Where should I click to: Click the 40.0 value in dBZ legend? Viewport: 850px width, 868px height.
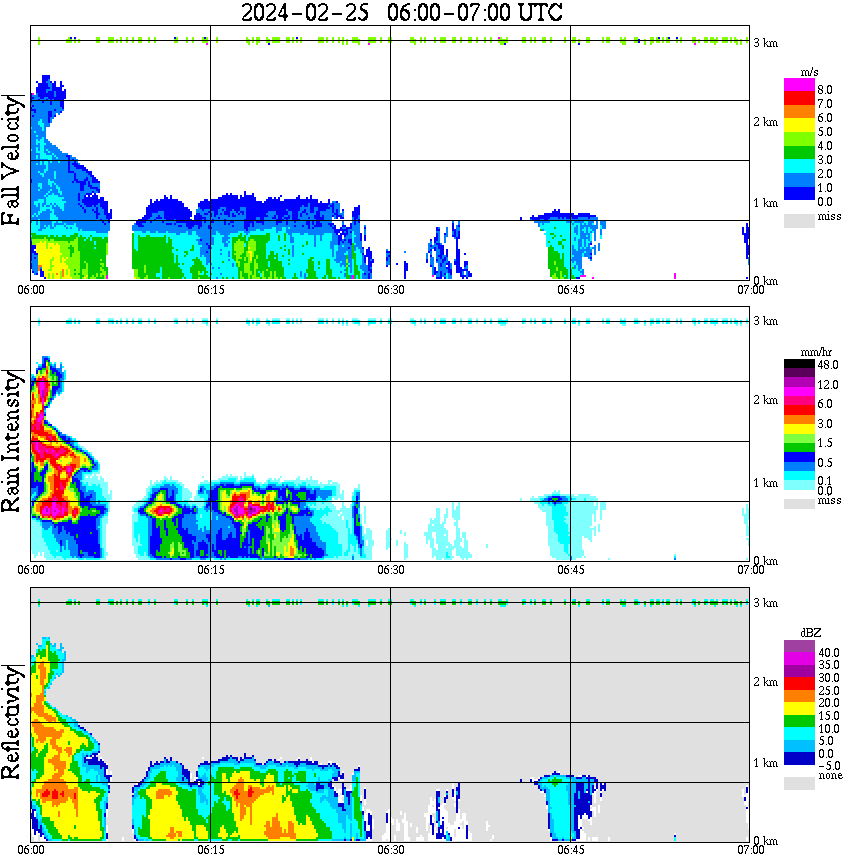point(829,653)
